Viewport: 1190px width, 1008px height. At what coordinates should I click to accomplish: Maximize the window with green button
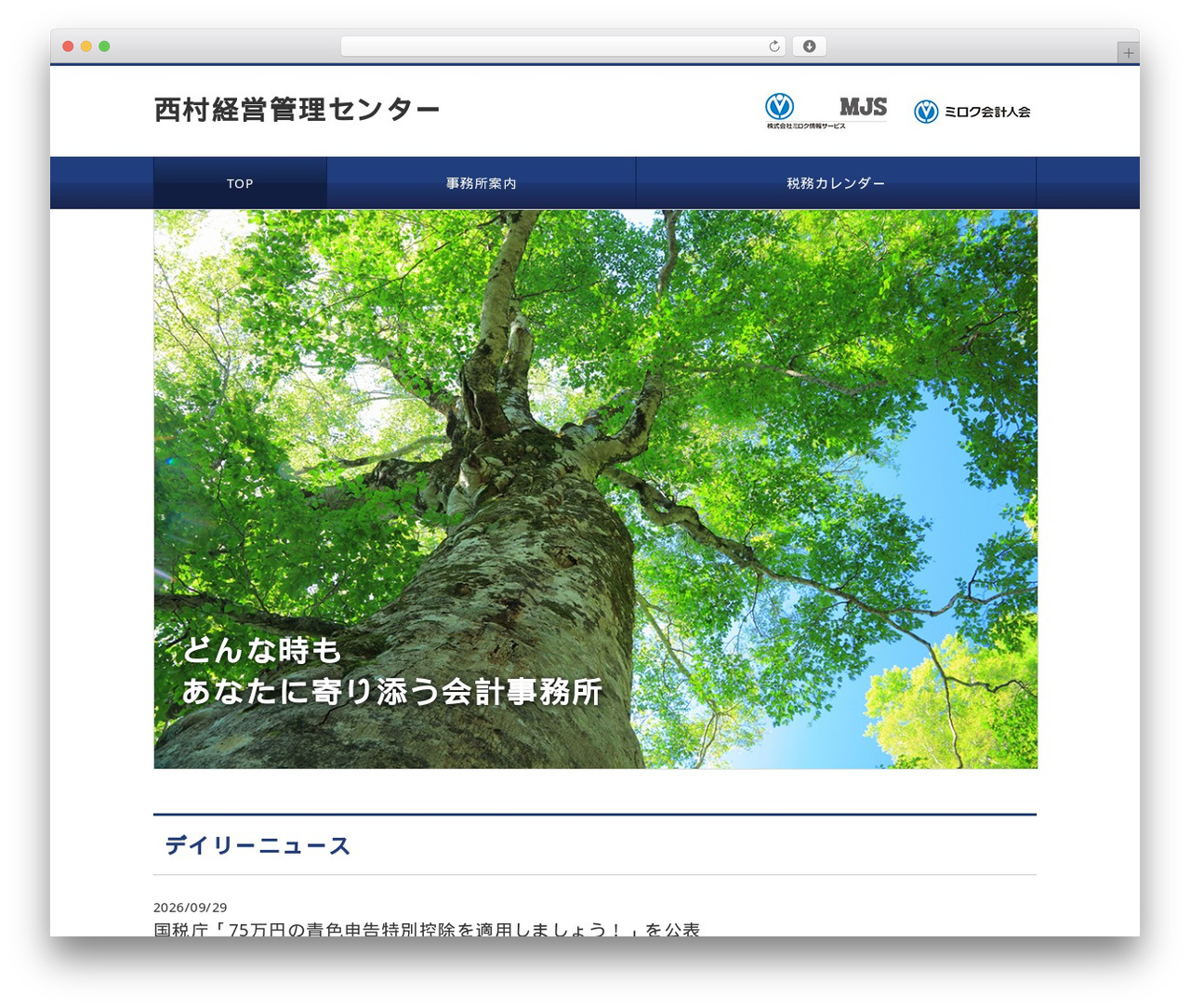pos(104,46)
